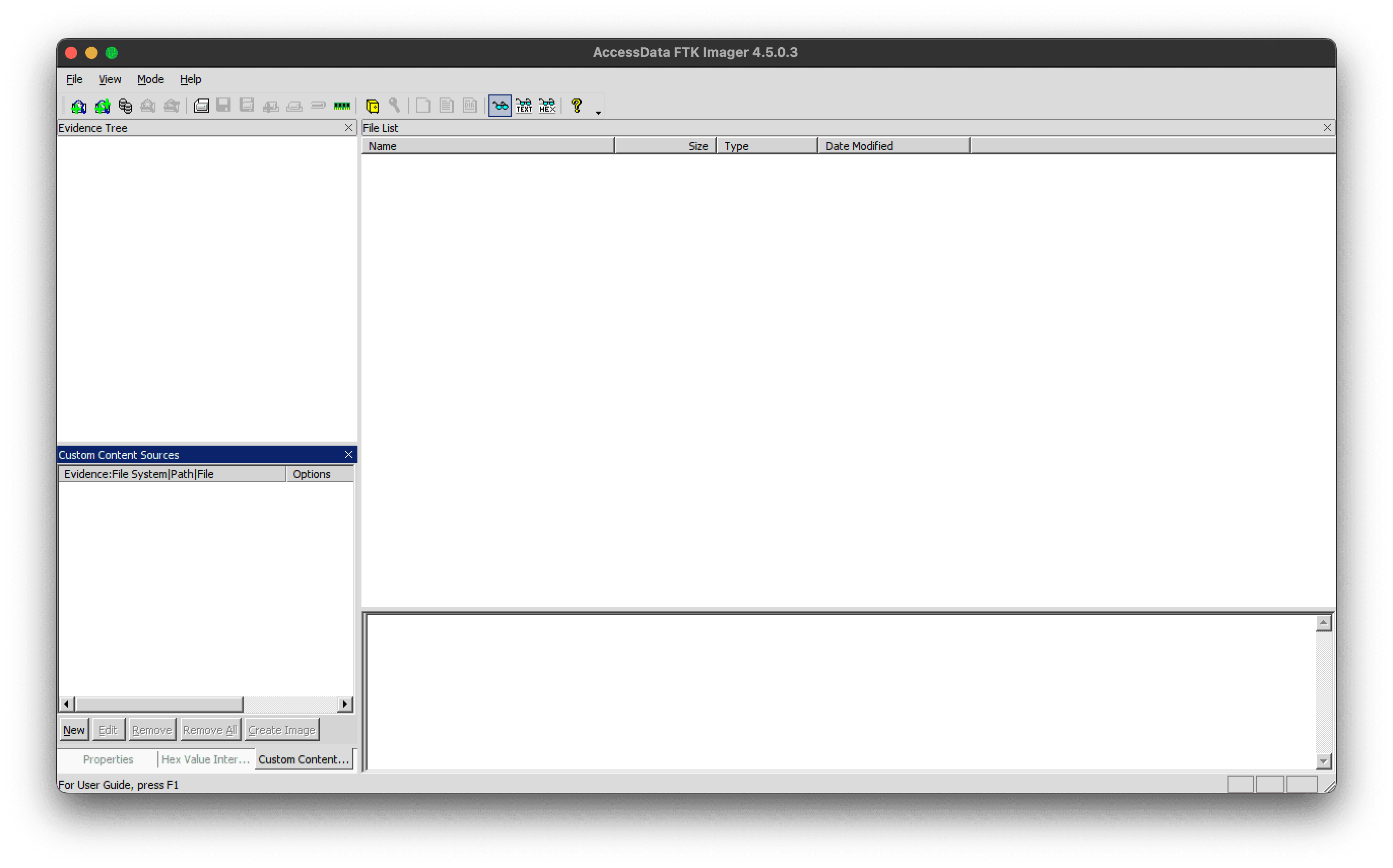Image resolution: width=1393 pixels, height=868 pixels.
Task: Switch to the Properties tab
Action: (109, 759)
